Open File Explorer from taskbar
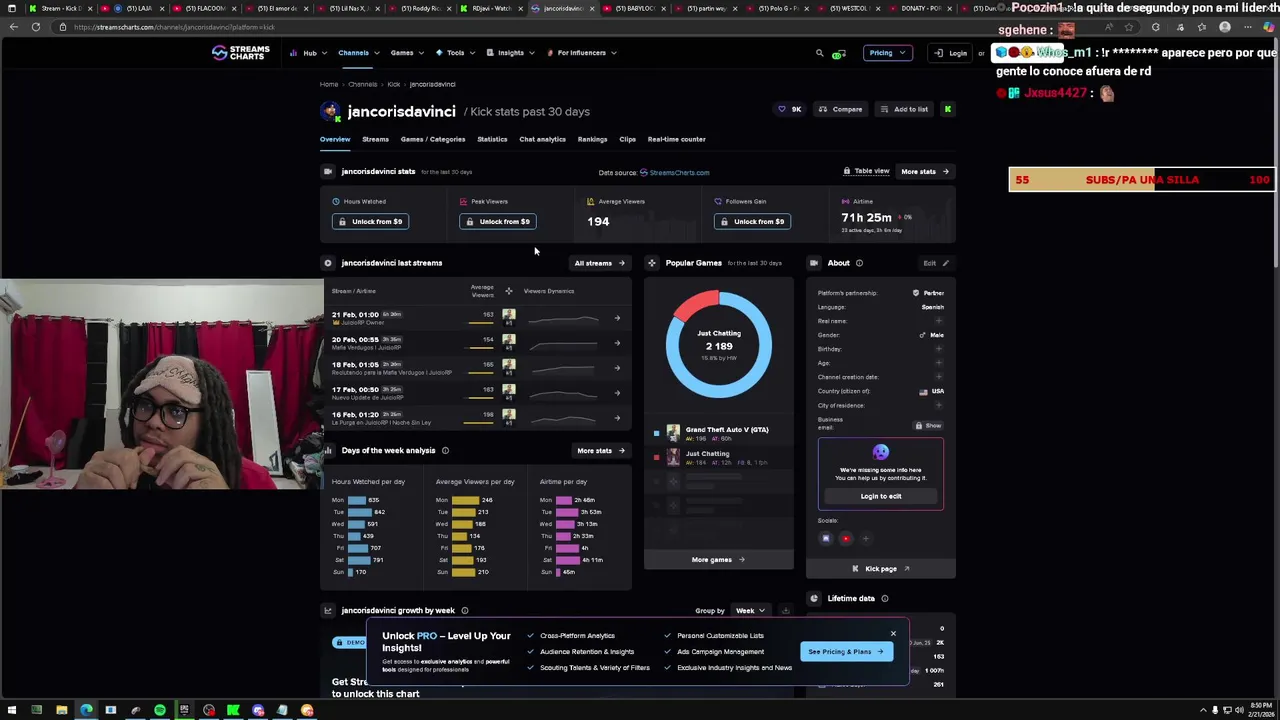The image size is (1280, 720). coord(61,711)
